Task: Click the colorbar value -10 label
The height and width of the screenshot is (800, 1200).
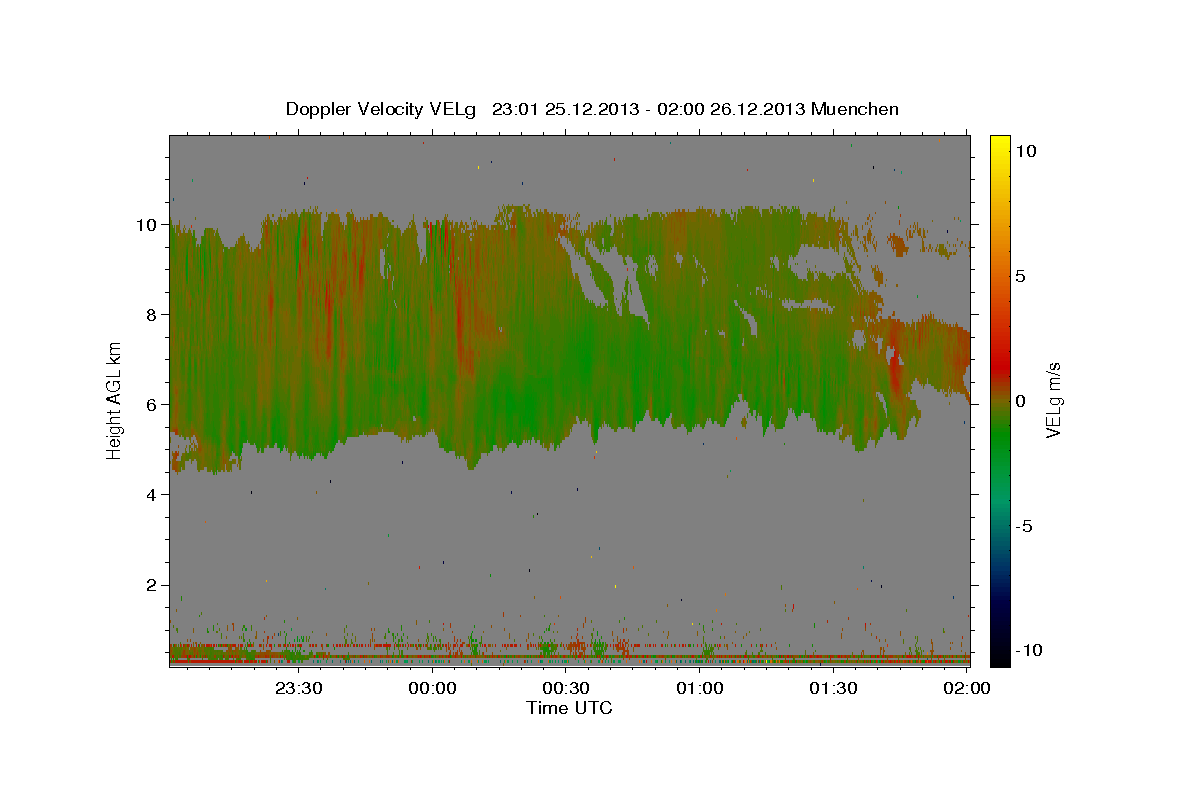Action: point(1028,650)
